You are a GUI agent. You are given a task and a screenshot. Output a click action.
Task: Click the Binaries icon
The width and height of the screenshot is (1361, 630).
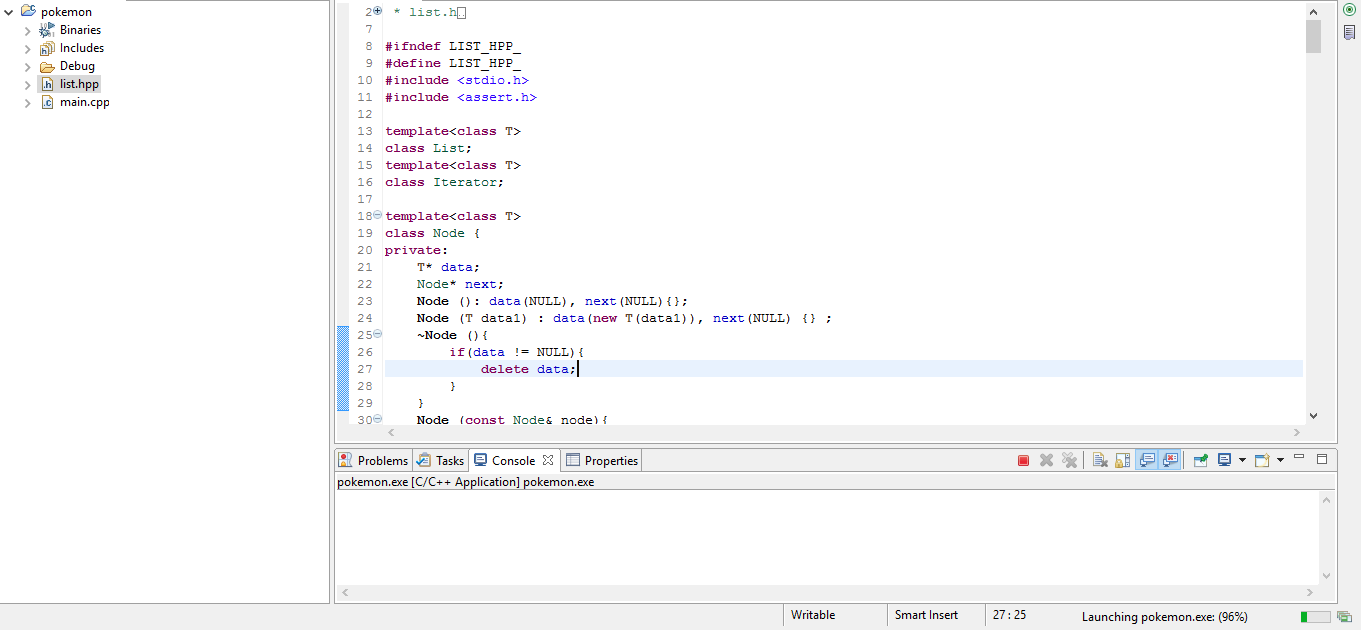[47, 30]
